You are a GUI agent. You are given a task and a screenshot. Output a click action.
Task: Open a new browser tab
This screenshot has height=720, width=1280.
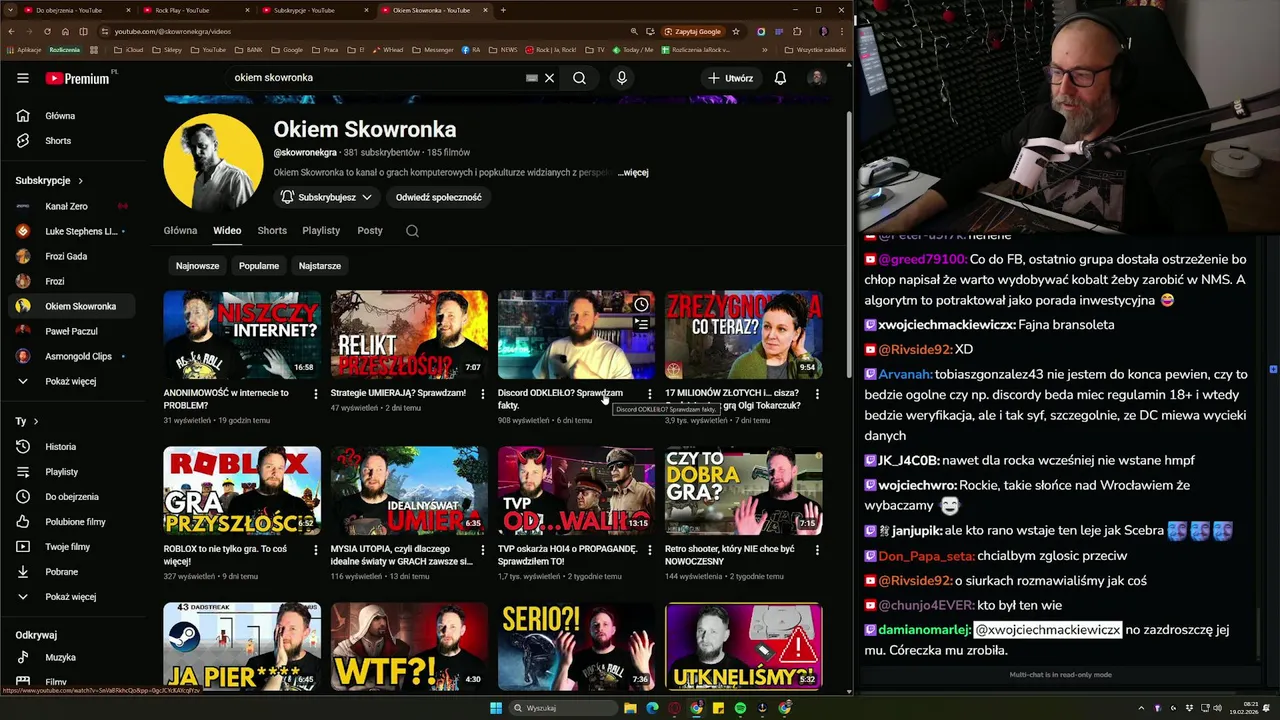point(503,10)
